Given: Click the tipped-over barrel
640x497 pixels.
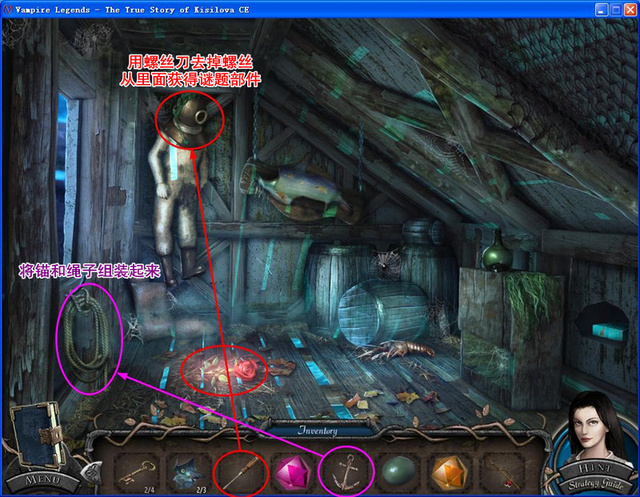Looking at the screenshot, I should [x=384, y=313].
